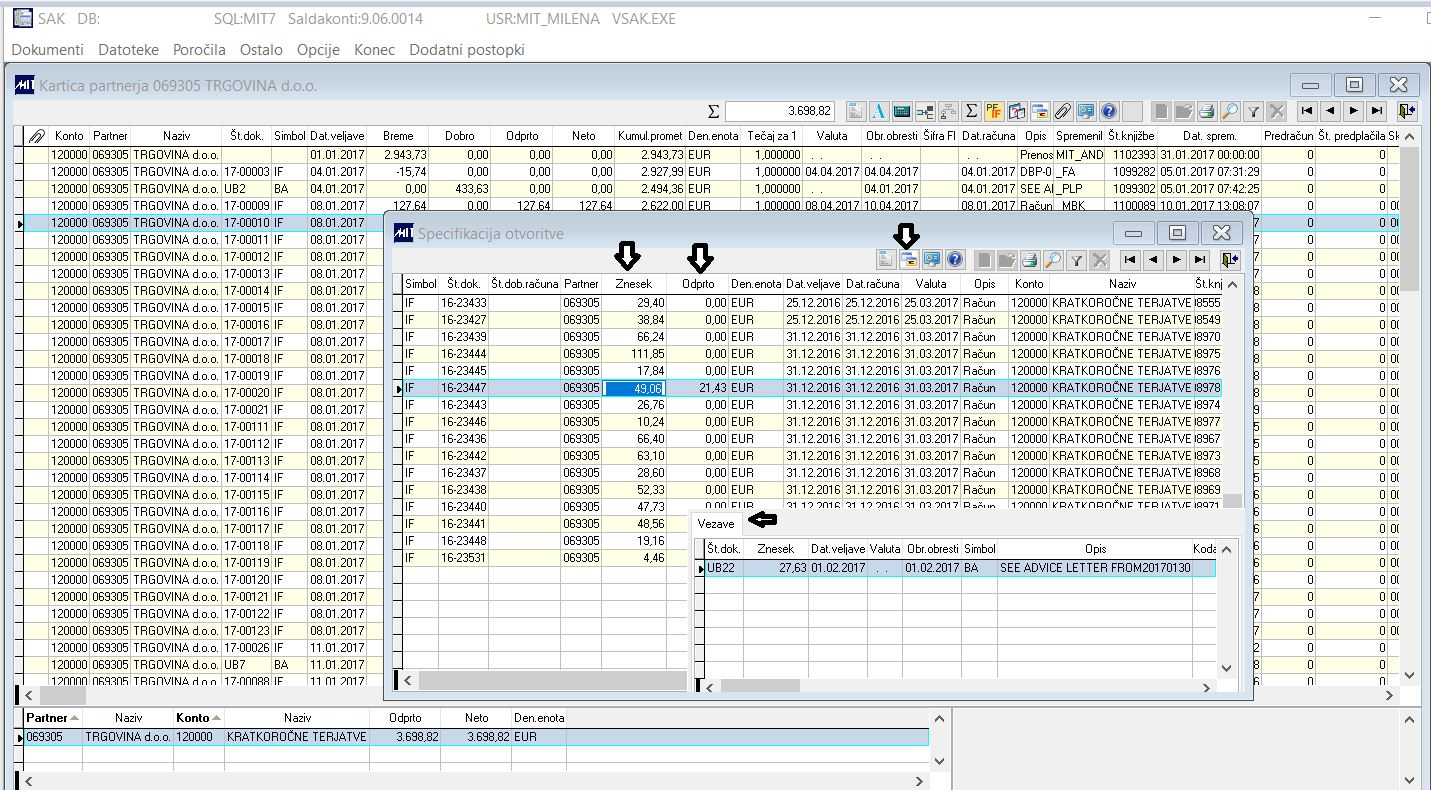Go to first record in Specifikacija otvoritve toolbar
Image resolution: width=1431 pixels, height=790 pixels.
click(1130, 260)
